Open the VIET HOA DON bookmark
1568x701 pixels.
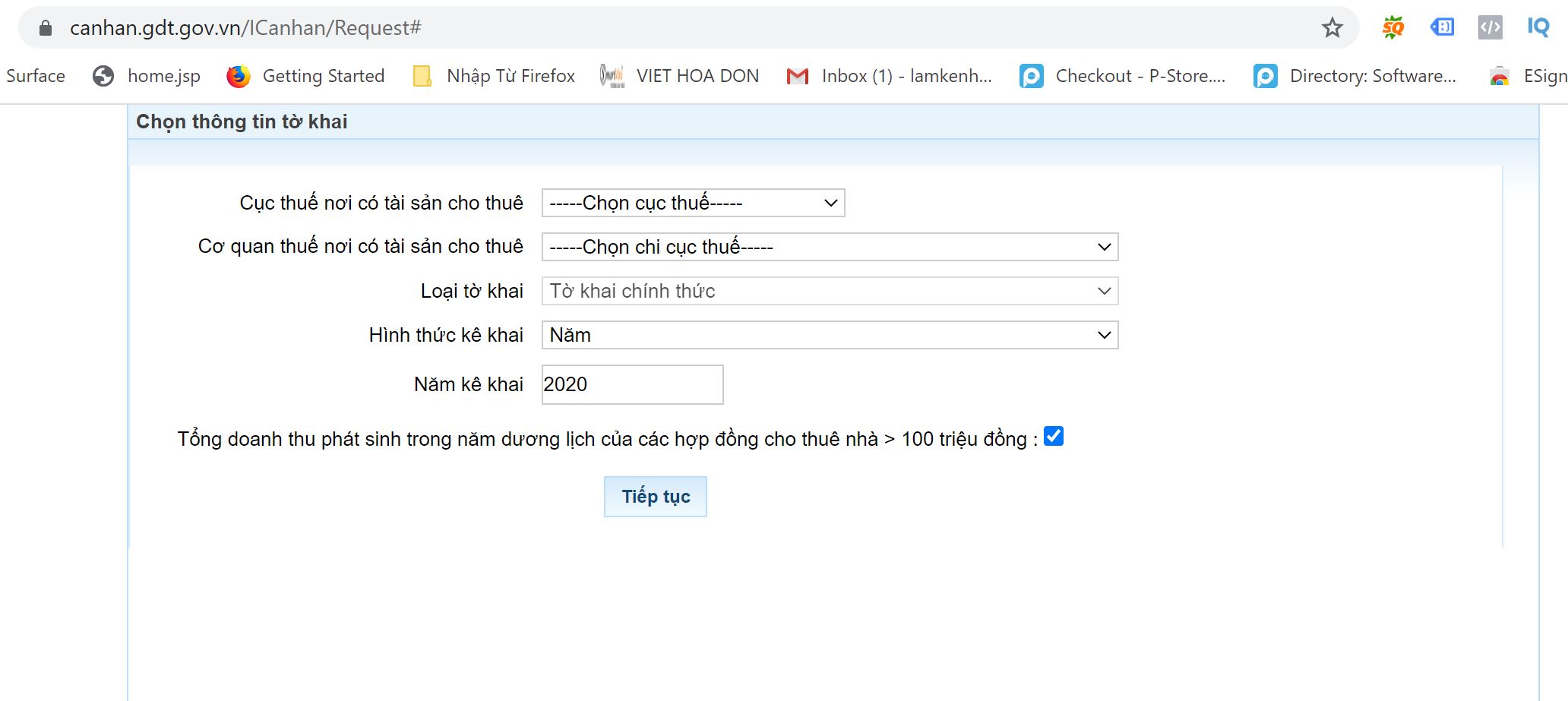(680, 76)
